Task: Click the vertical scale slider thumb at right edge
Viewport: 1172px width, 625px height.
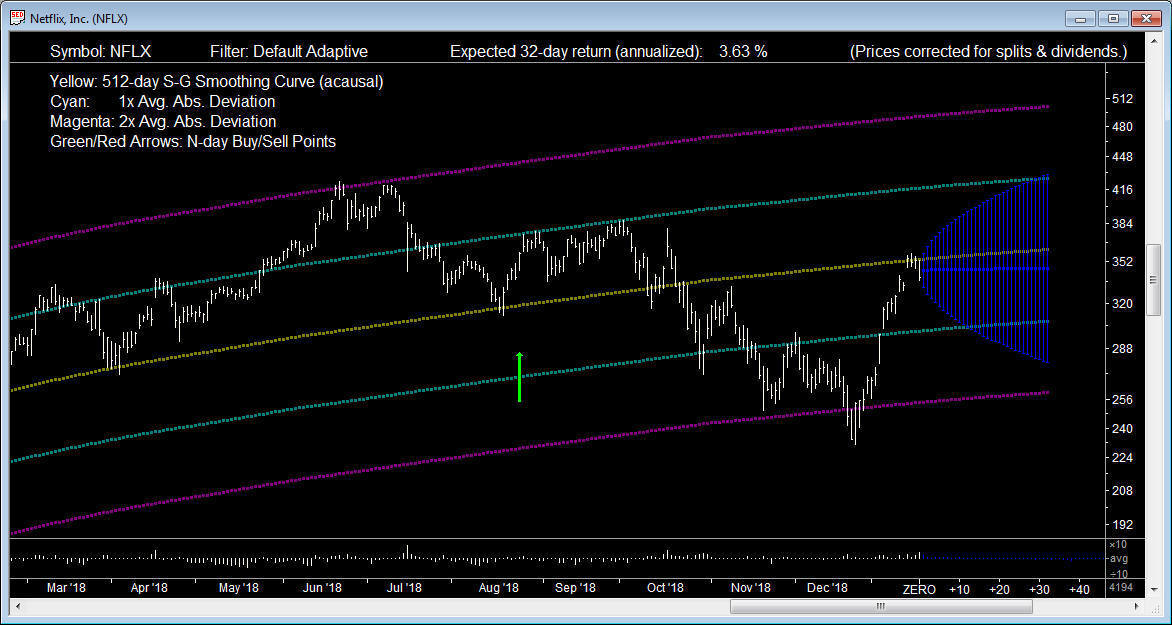Action: click(1153, 280)
